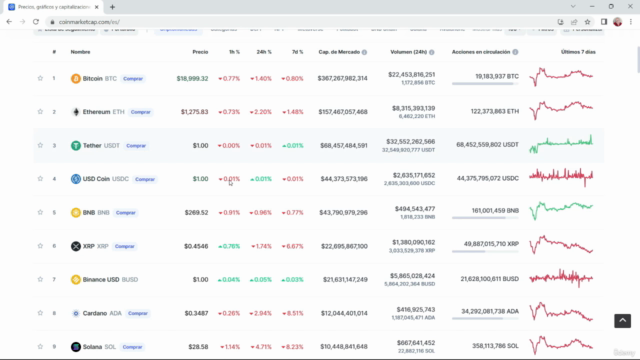Click Comprar button next to Ethereum
Viewport: 640px width, 360px height.
click(140, 112)
